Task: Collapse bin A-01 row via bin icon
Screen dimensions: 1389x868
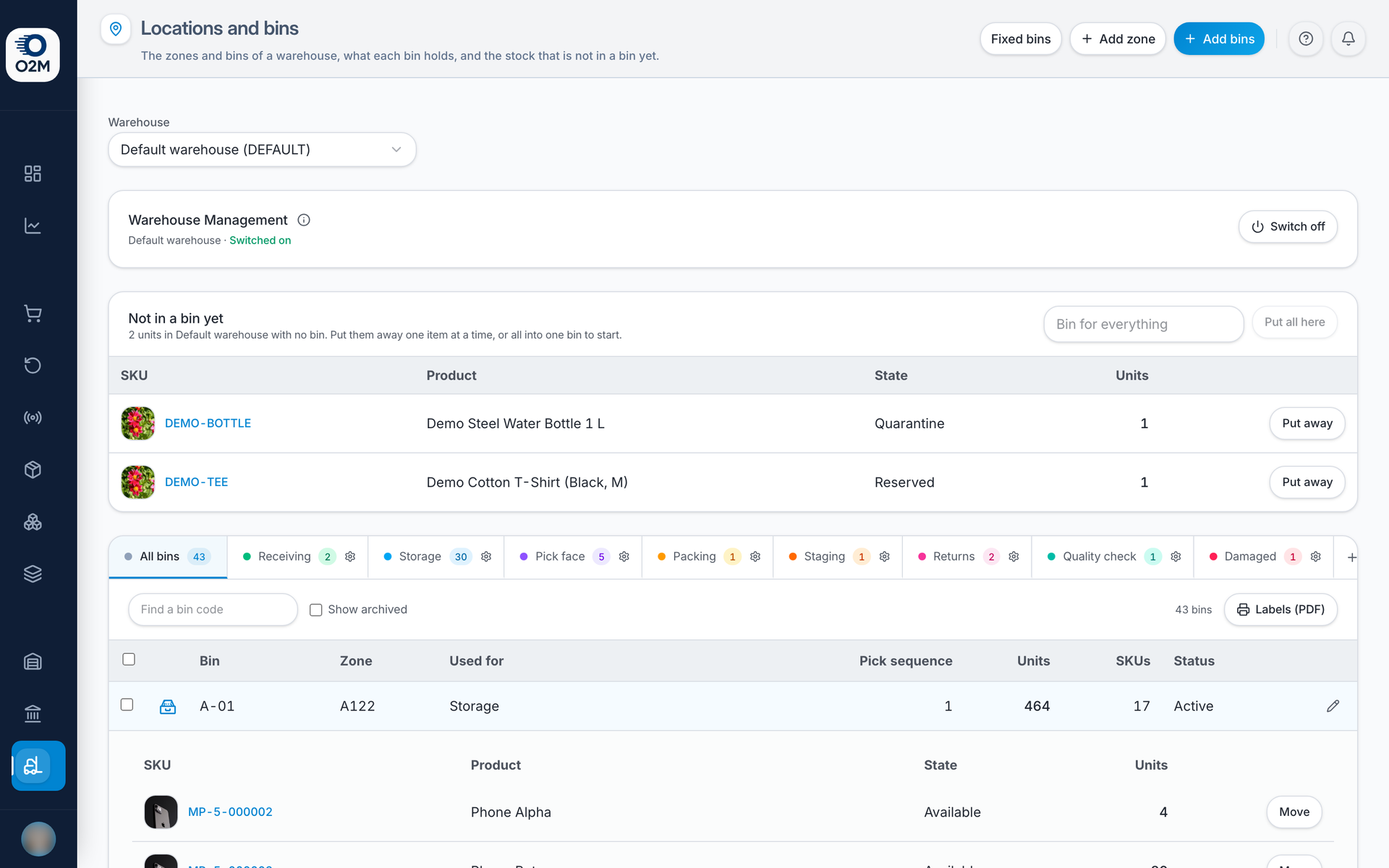Action: [168, 707]
